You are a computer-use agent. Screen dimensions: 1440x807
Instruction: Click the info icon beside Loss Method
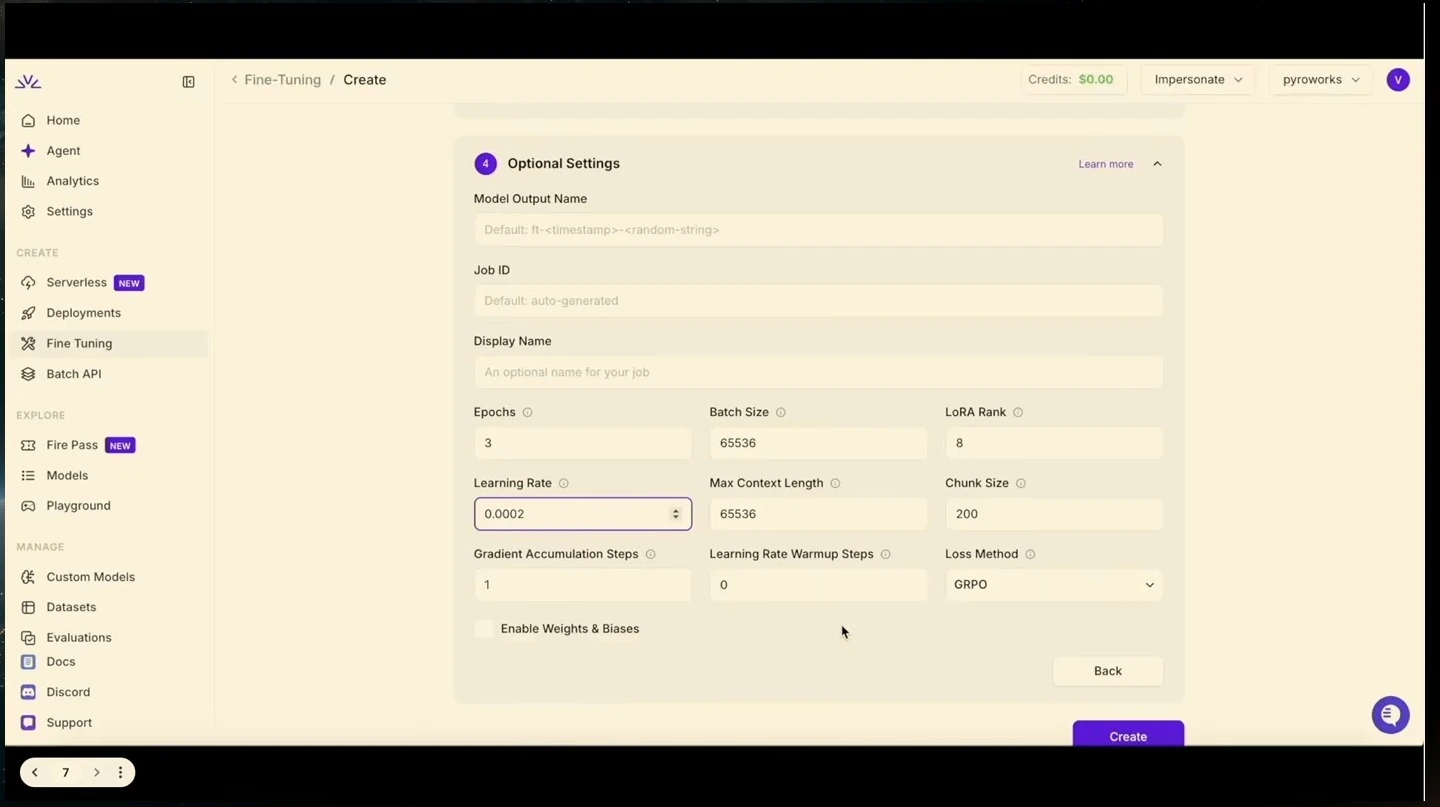tap(1030, 554)
